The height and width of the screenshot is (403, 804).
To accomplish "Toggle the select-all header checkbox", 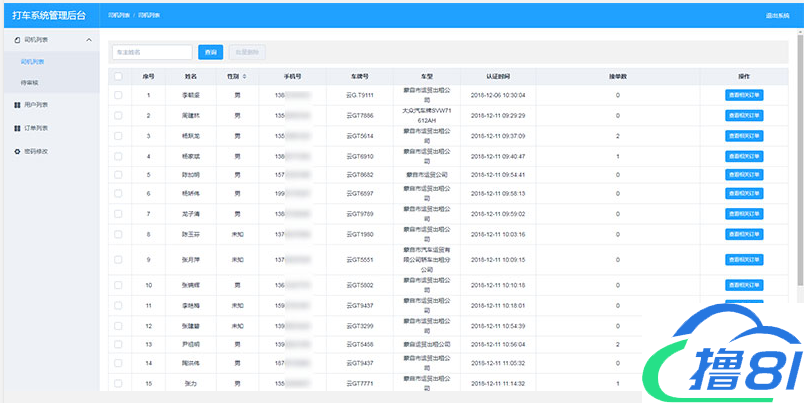I will 118,76.
